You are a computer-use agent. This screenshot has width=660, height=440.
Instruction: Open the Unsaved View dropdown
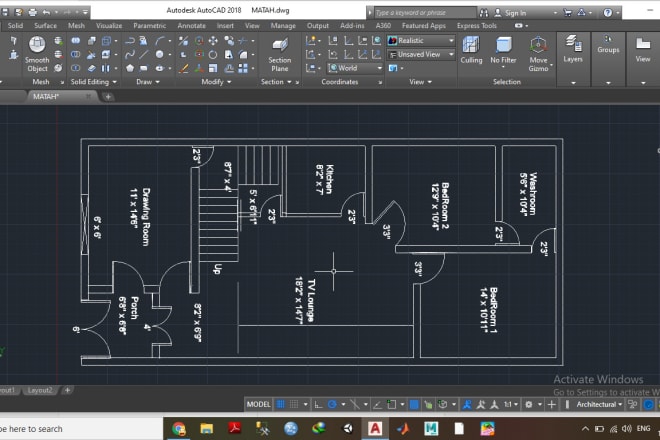click(421, 54)
